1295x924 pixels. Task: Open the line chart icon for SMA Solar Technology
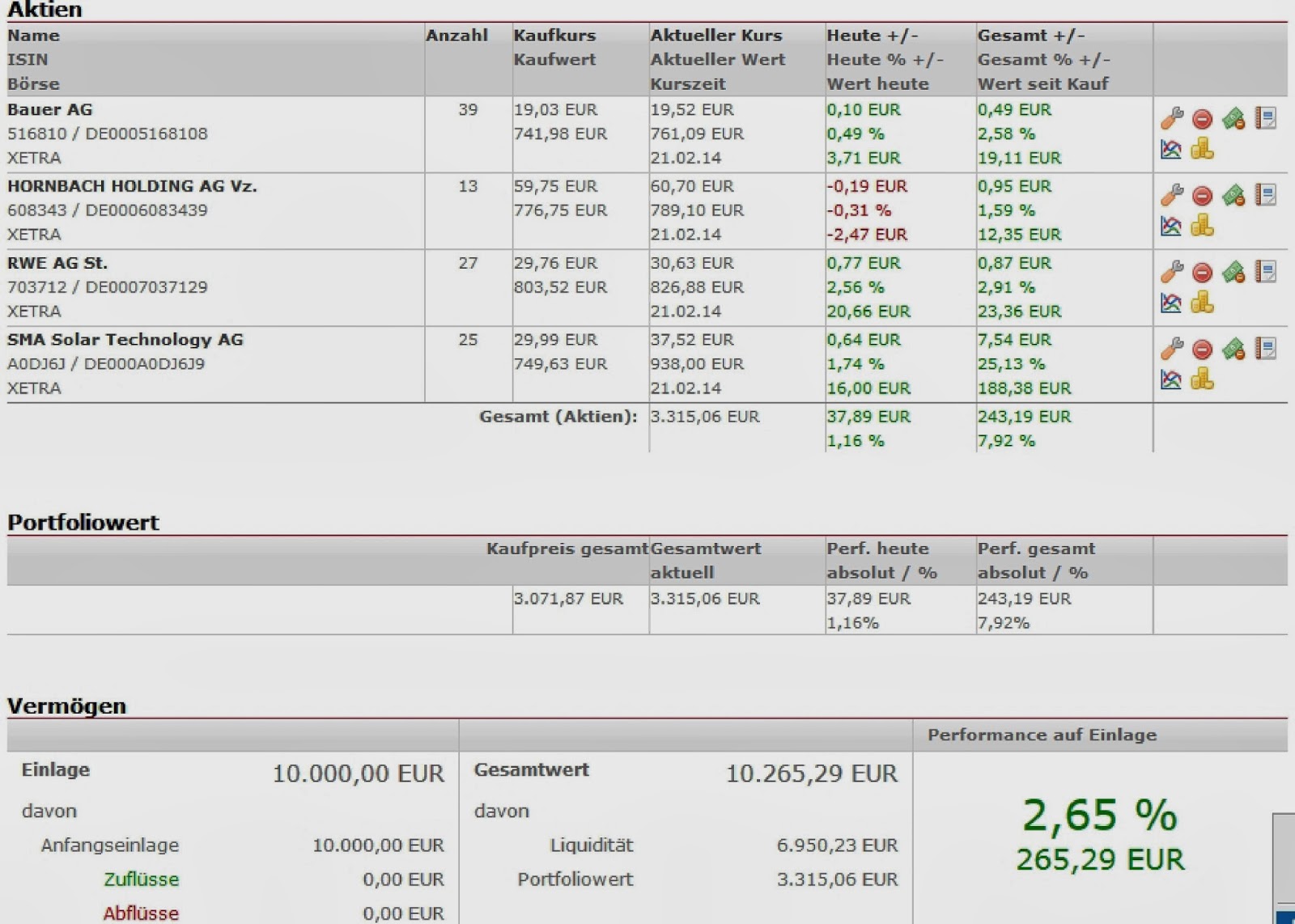tap(1171, 379)
